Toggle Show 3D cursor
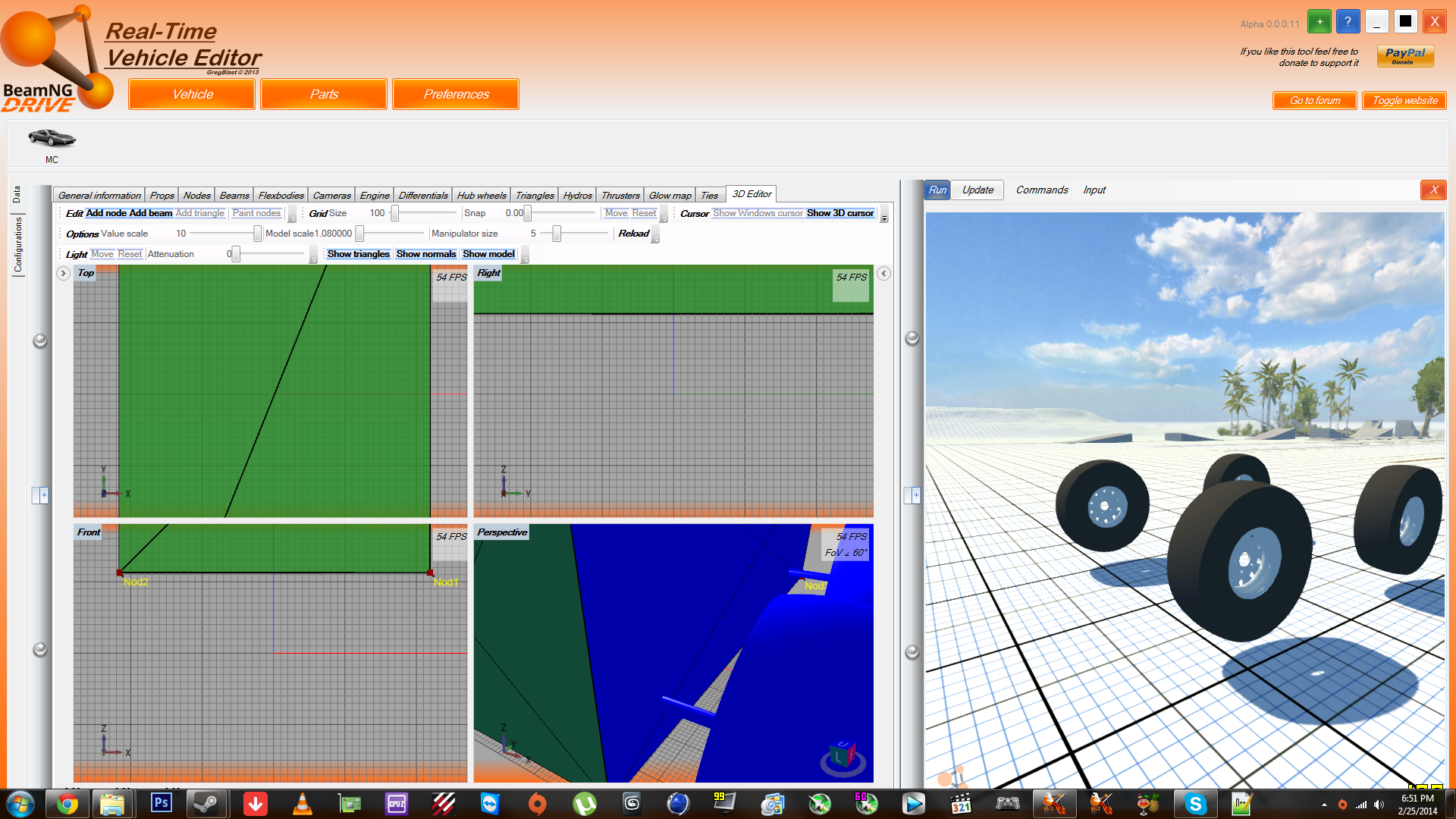The image size is (1456, 819). pyautogui.click(x=840, y=214)
